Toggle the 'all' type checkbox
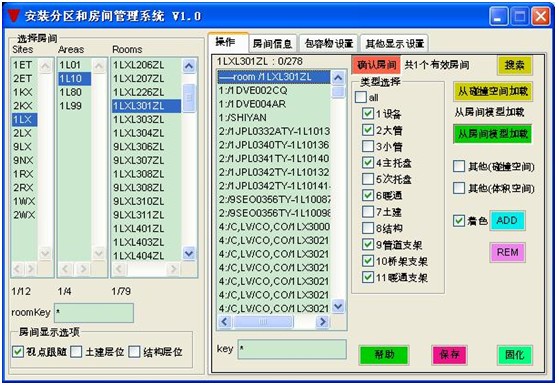This screenshot has width=559, height=386. 360,97
